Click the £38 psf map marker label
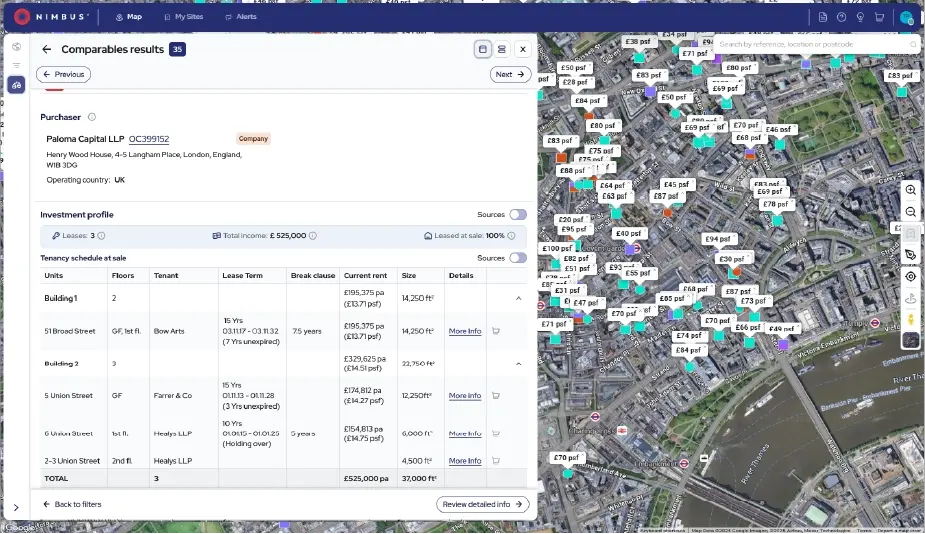 click(640, 42)
